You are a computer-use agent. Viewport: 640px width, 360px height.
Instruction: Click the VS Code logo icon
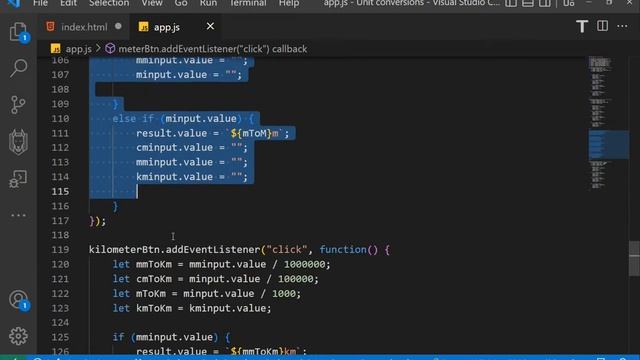point(14,3)
